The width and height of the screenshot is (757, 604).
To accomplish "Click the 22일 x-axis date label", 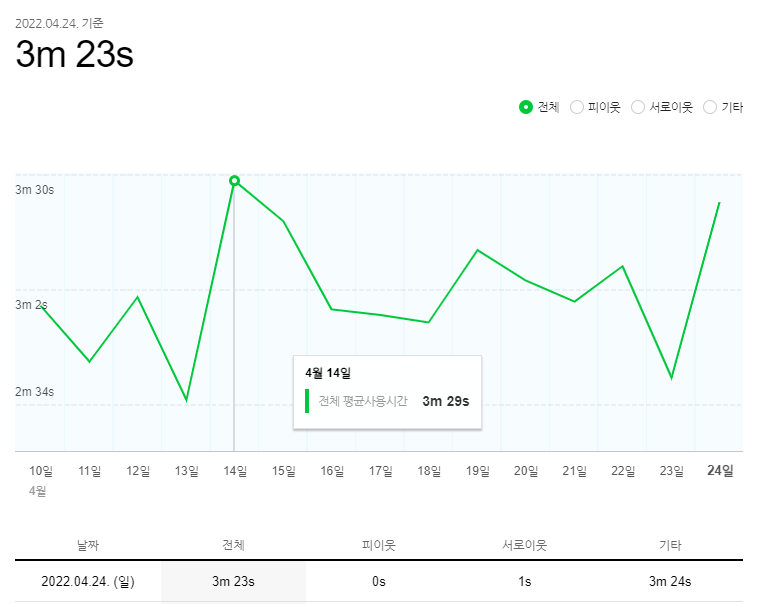I will 623,471.
